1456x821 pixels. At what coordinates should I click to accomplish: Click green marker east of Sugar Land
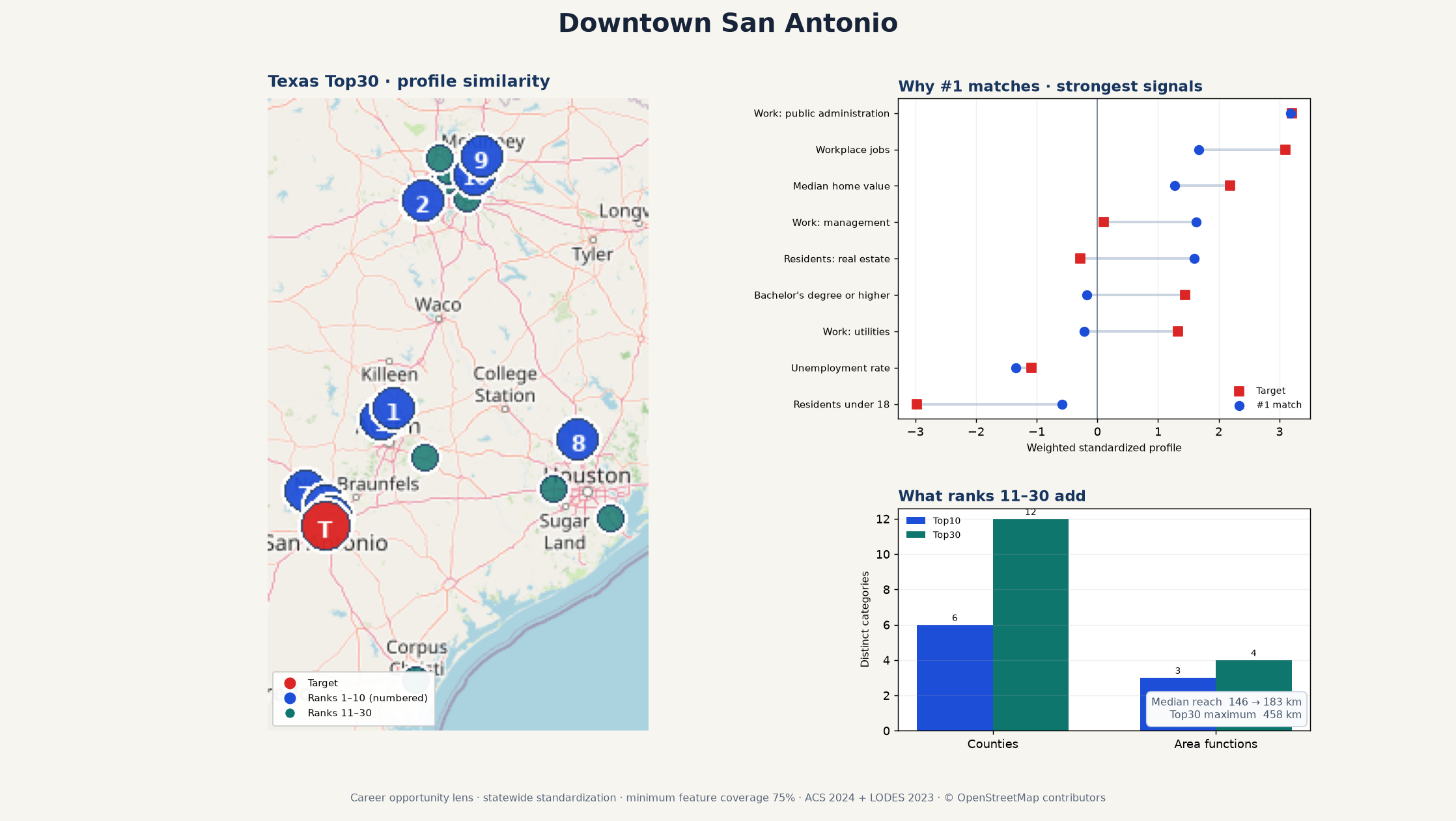[611, 519]
